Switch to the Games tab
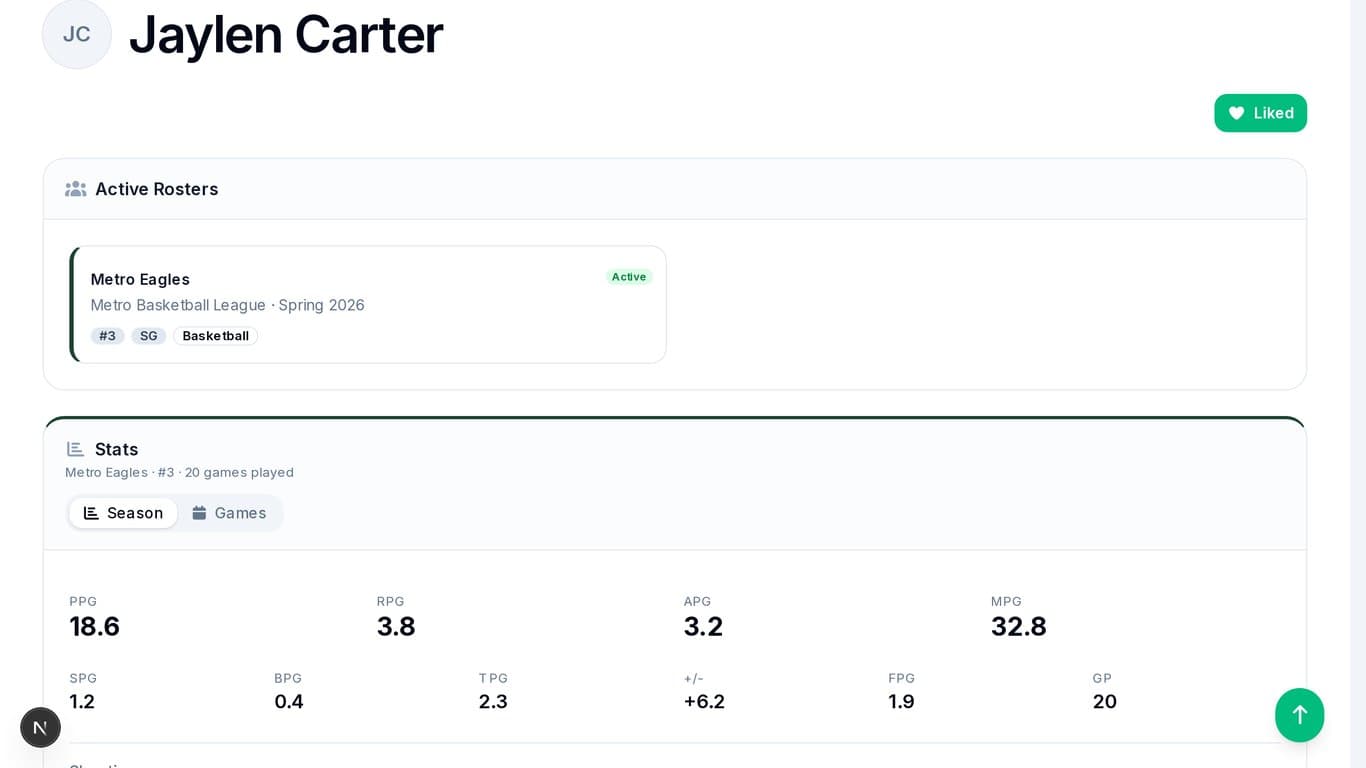 [x=229, y=513]
